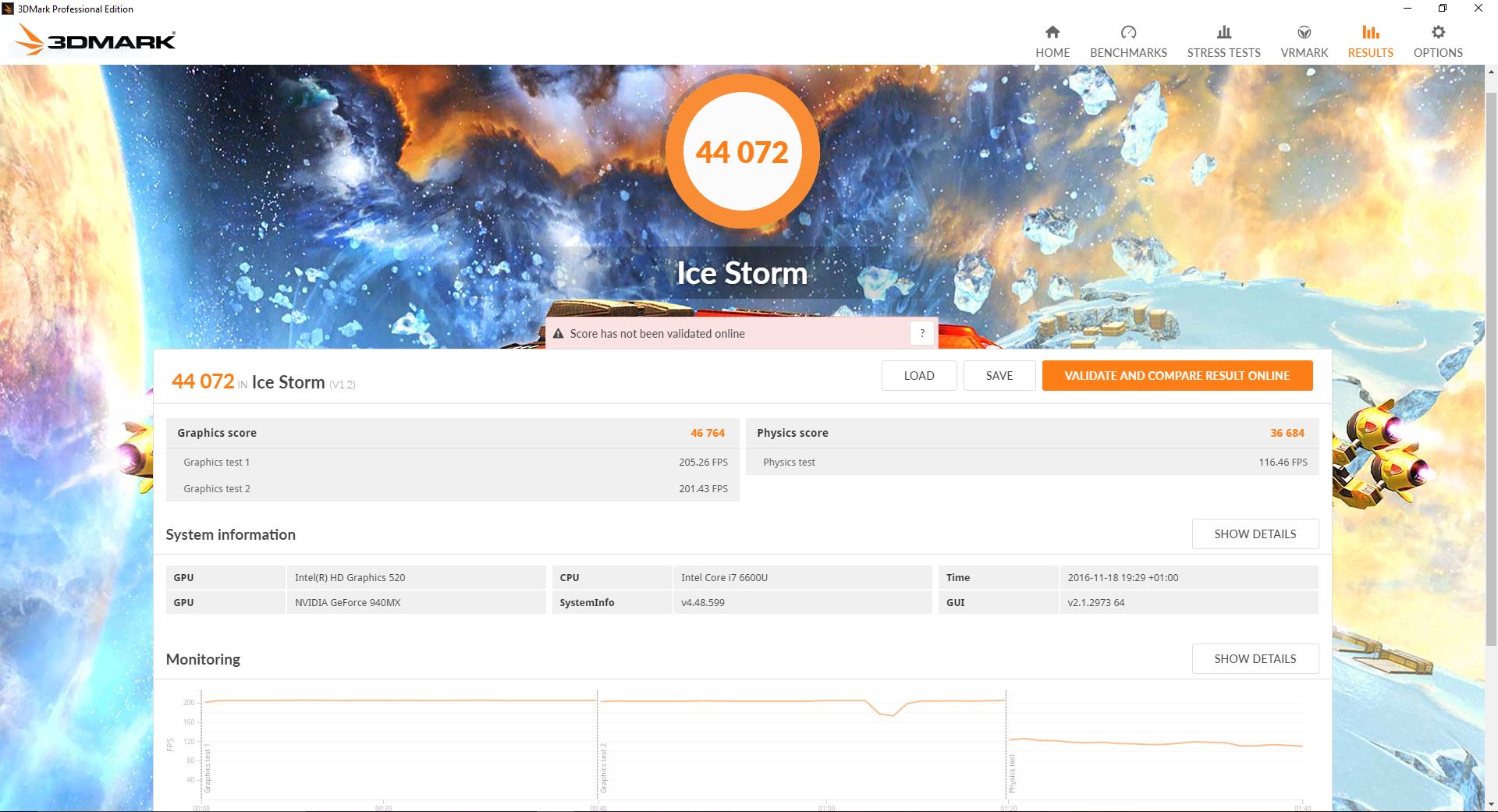
Task: Click the 3DMark title bar app icon
Action: pos(8,9)
